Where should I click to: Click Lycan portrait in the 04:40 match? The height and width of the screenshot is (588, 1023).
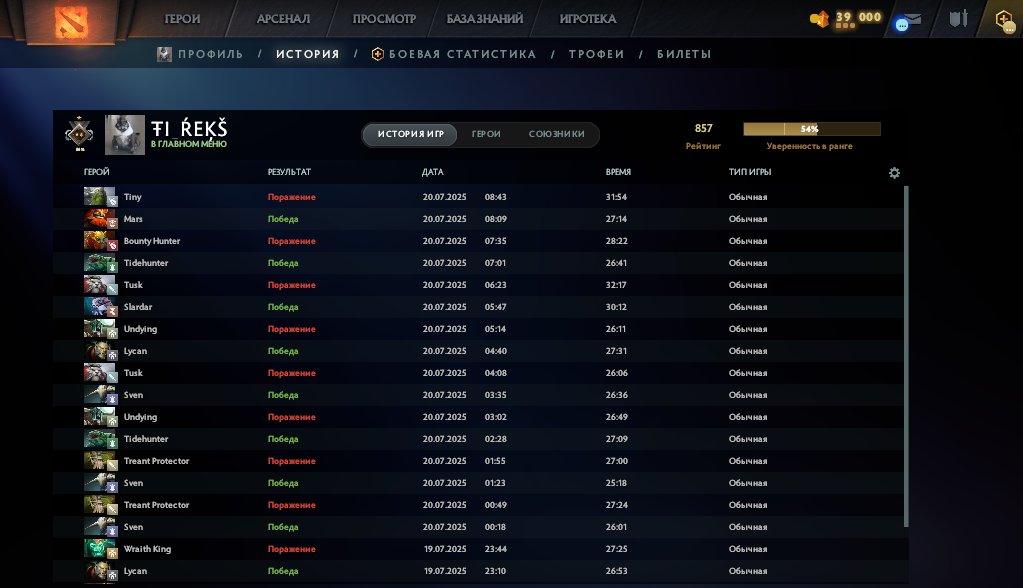point(100,351)
